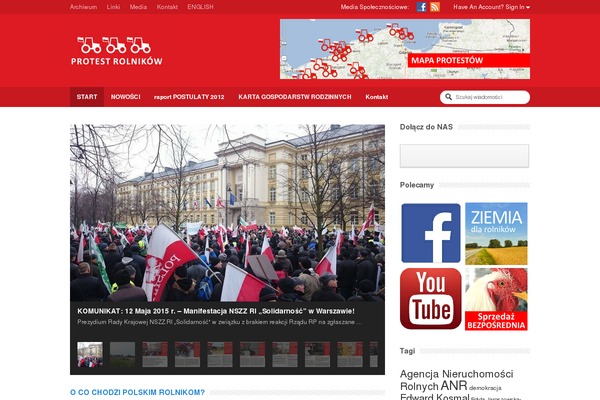The width and height of the screenshot is (600, 400).
Task: Select the START menu tab
Action: pos(87,97)
